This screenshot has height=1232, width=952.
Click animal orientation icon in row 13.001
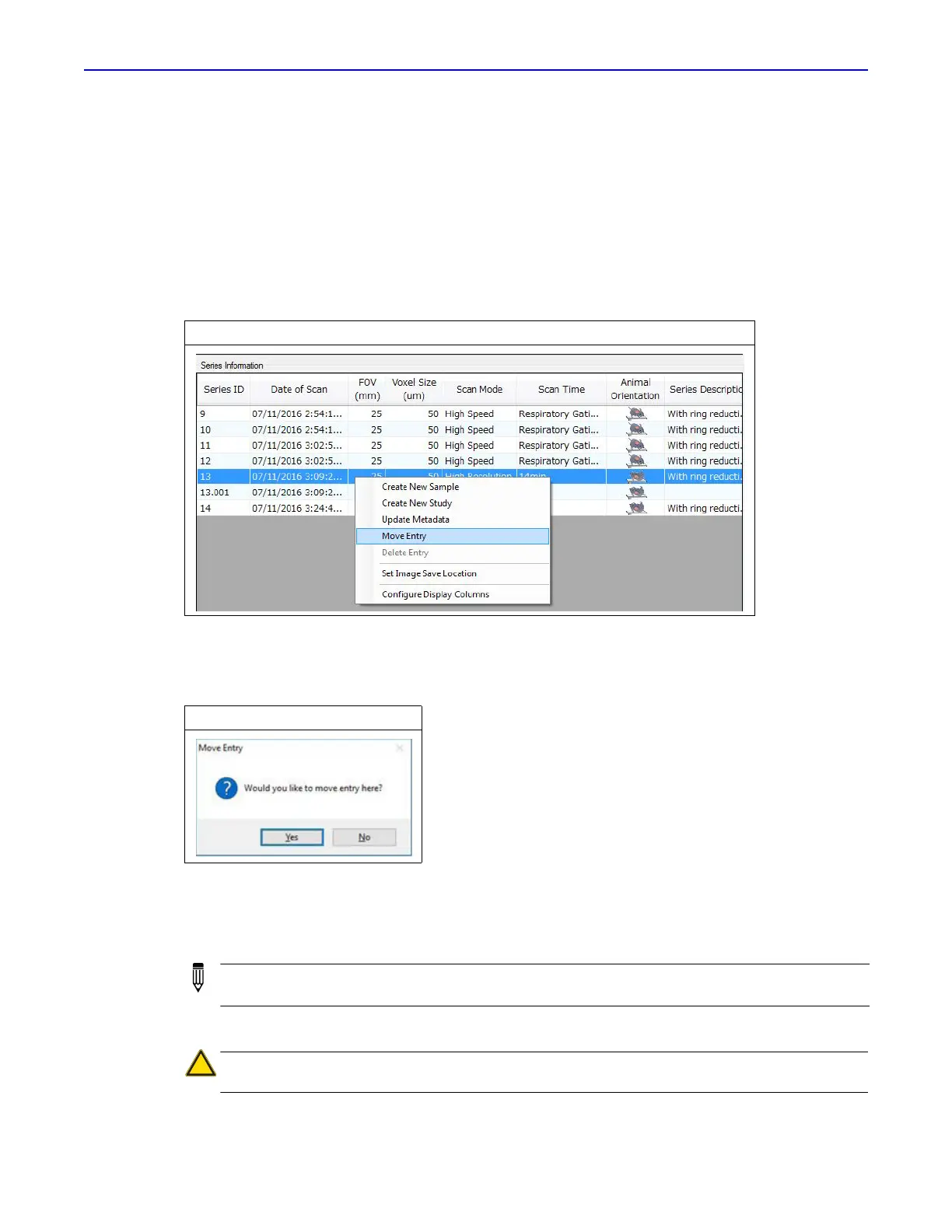[637, 492]
